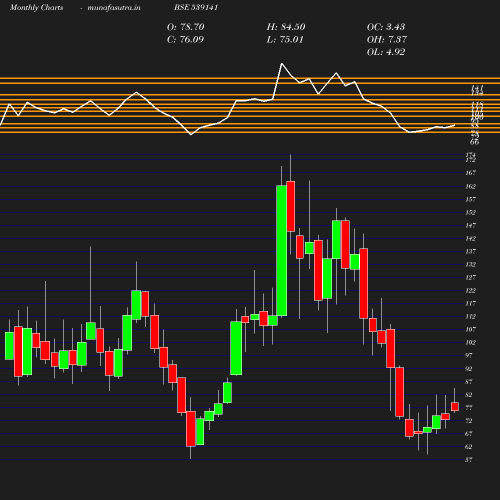
Task: Click the 82 price axis label
Action: [x=469, y=395]
